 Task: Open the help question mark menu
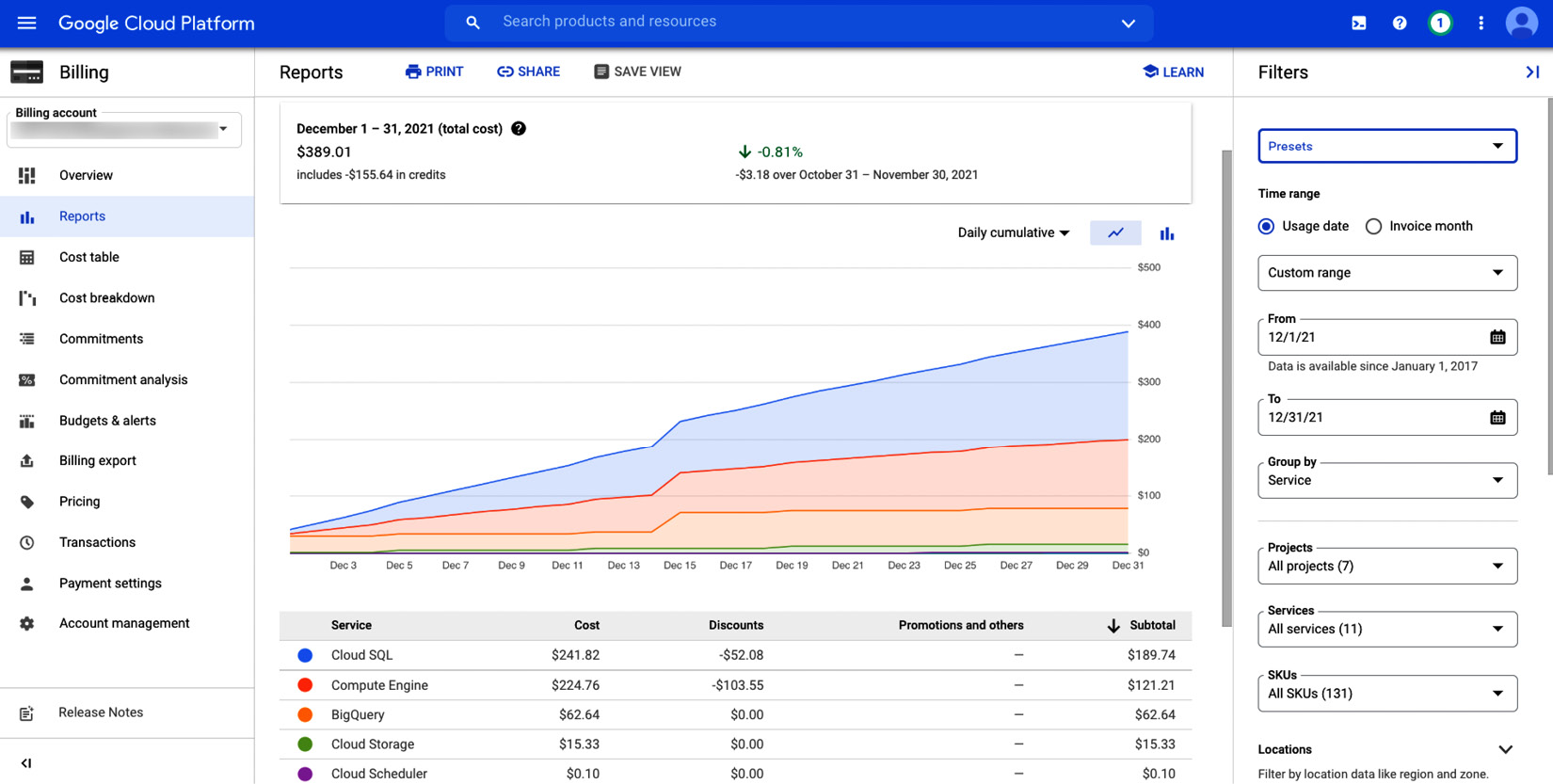[1400, 23]
